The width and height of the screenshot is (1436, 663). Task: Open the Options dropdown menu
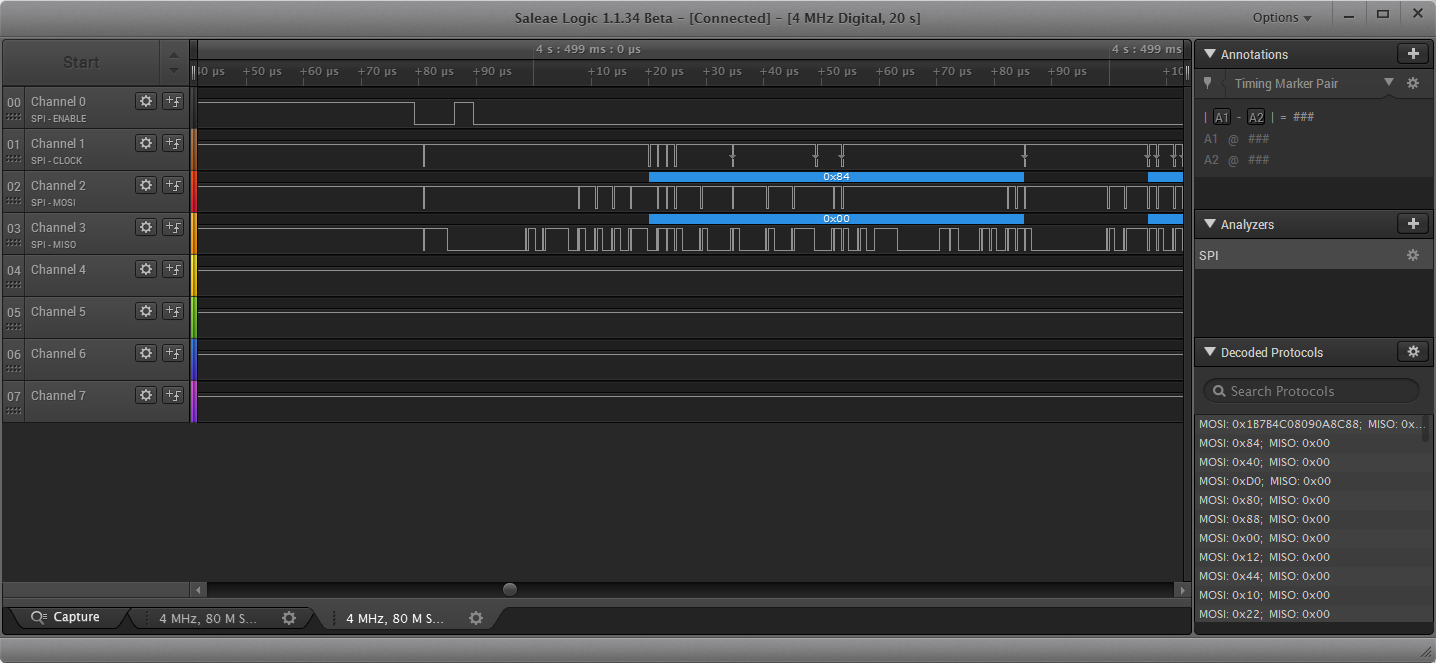[x=1282, y=18]
